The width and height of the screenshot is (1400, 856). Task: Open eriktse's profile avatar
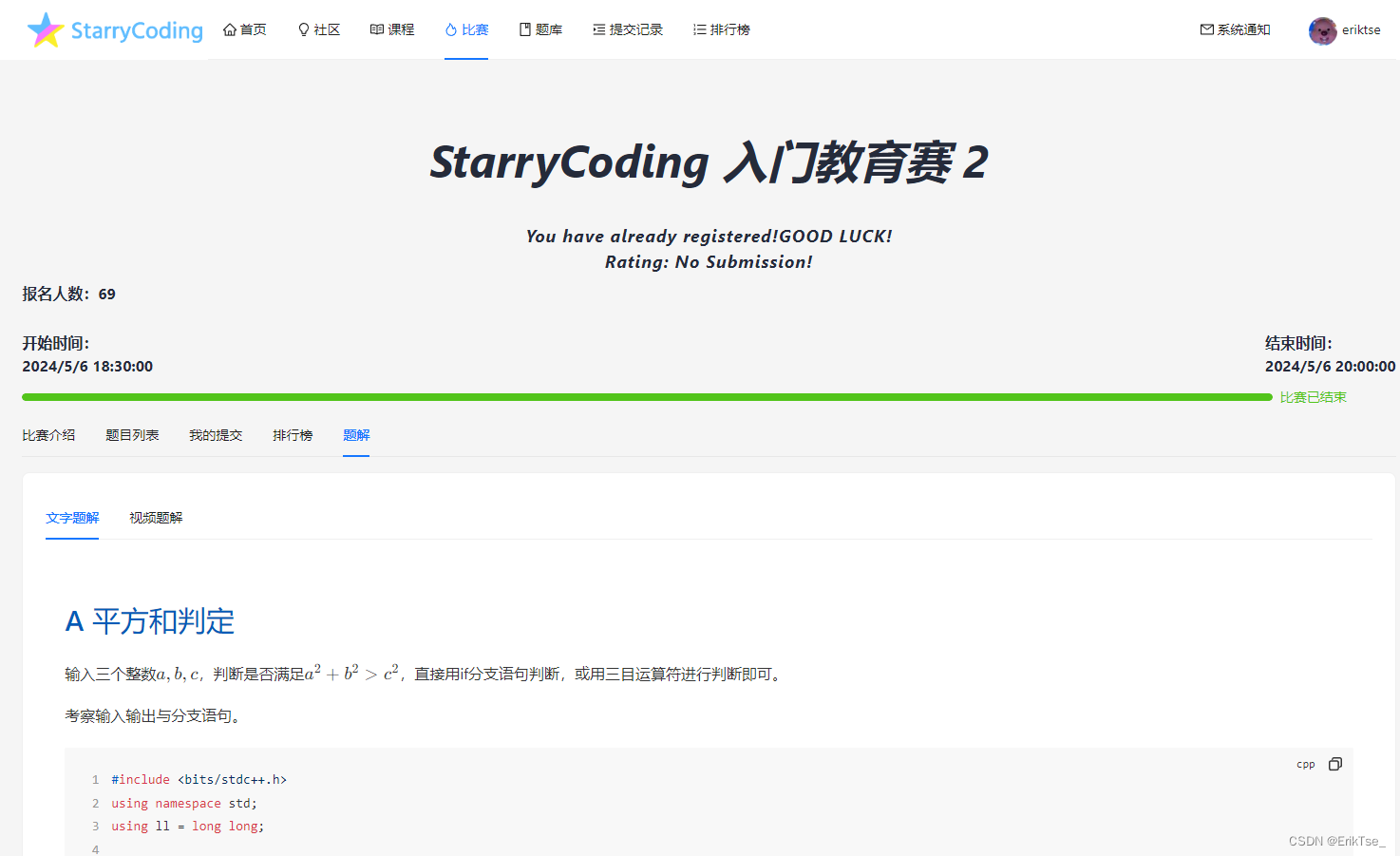click(1324, 29)
